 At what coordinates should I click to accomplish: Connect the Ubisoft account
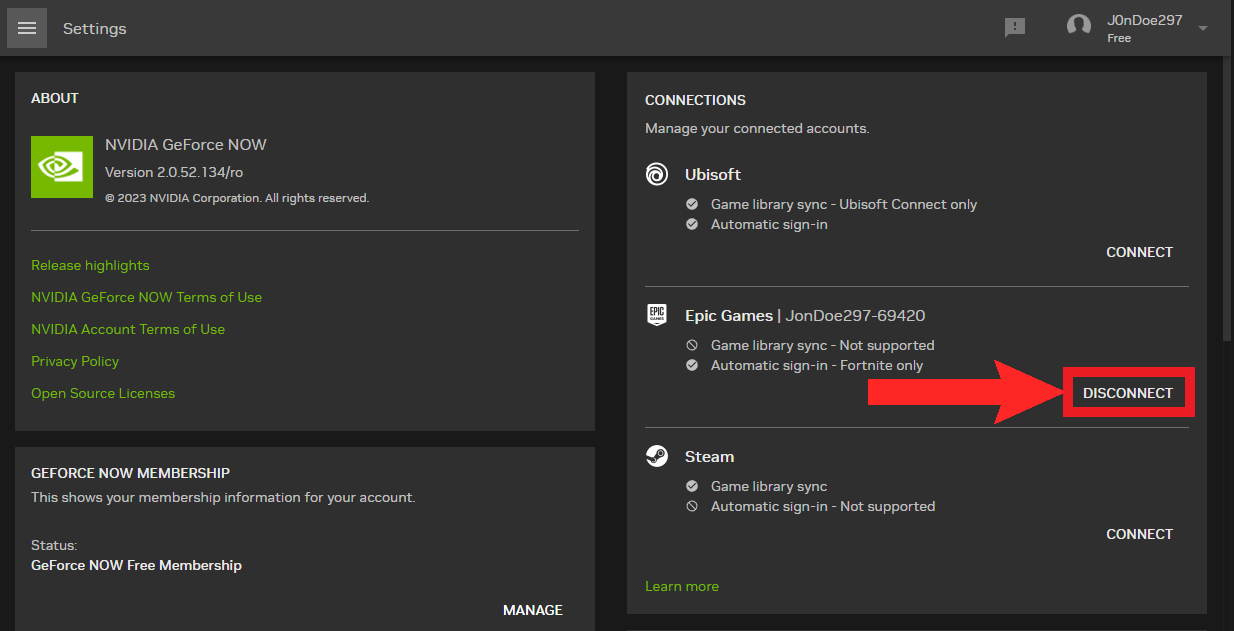click(x=1139, y=252)
